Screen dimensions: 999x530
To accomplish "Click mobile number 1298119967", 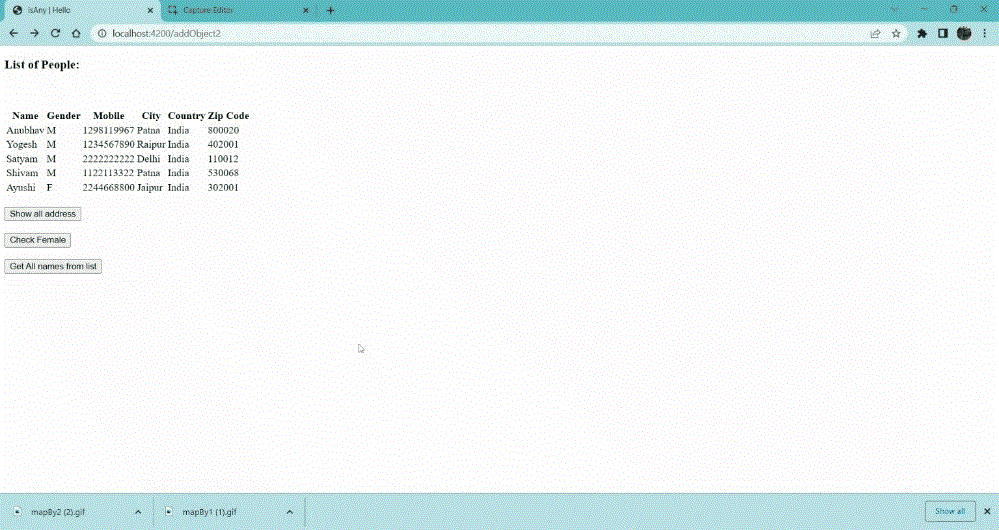I will point(108,130).
